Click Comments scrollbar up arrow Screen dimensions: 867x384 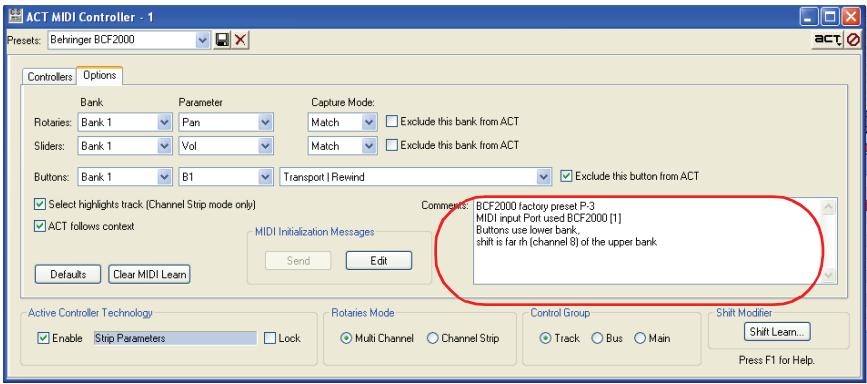[x=829, y=206]
